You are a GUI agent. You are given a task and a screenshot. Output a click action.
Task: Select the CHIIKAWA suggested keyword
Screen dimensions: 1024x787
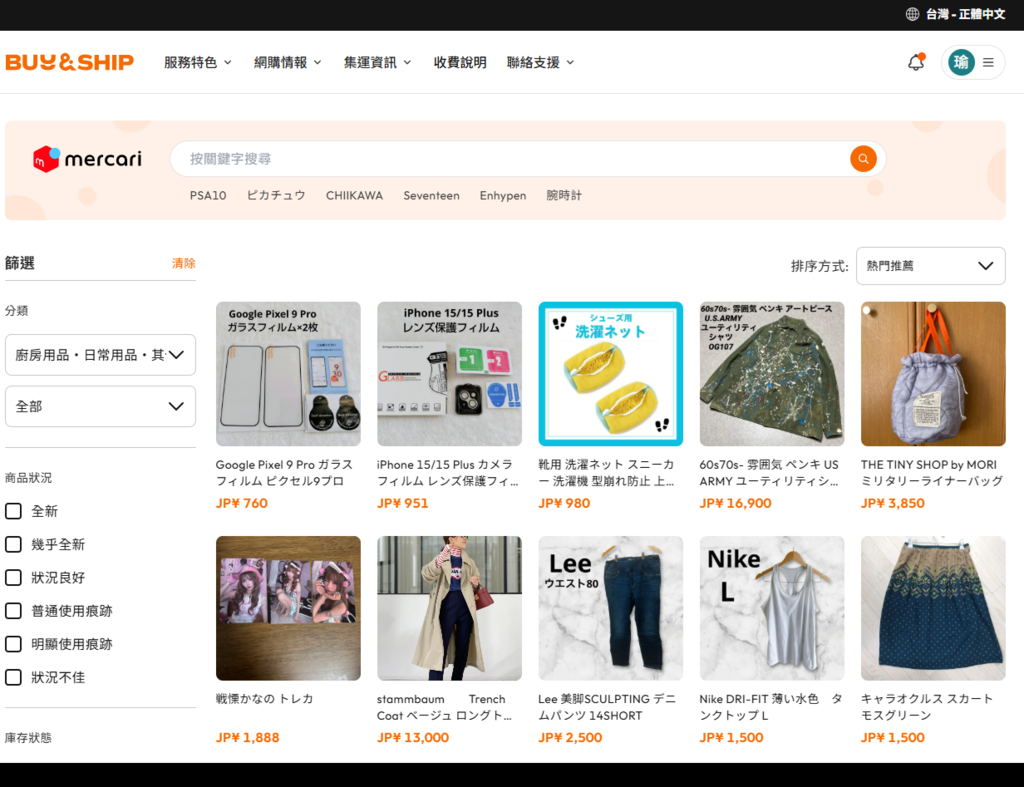point(354,195)
